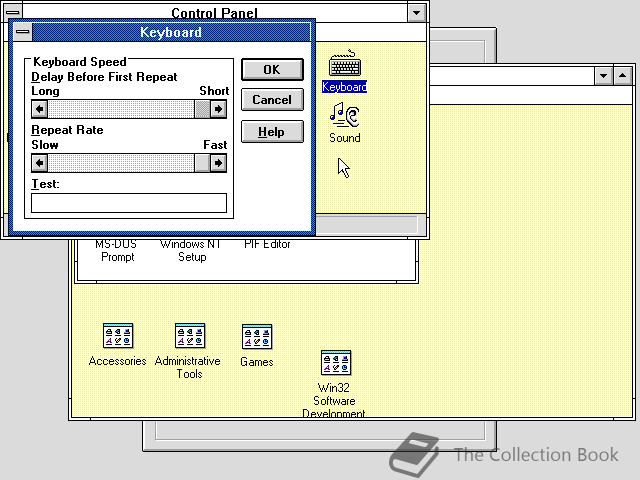Click Cancel in the Keyboard dialog

(x=272, y=100)
